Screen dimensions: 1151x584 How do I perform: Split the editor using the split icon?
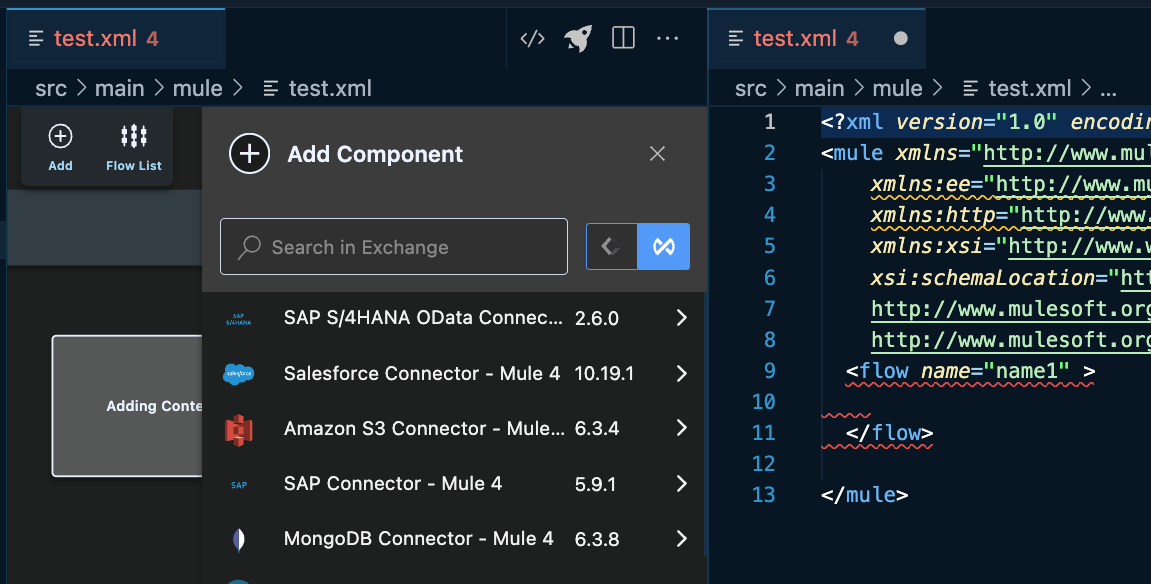click(x=622, y=38)
